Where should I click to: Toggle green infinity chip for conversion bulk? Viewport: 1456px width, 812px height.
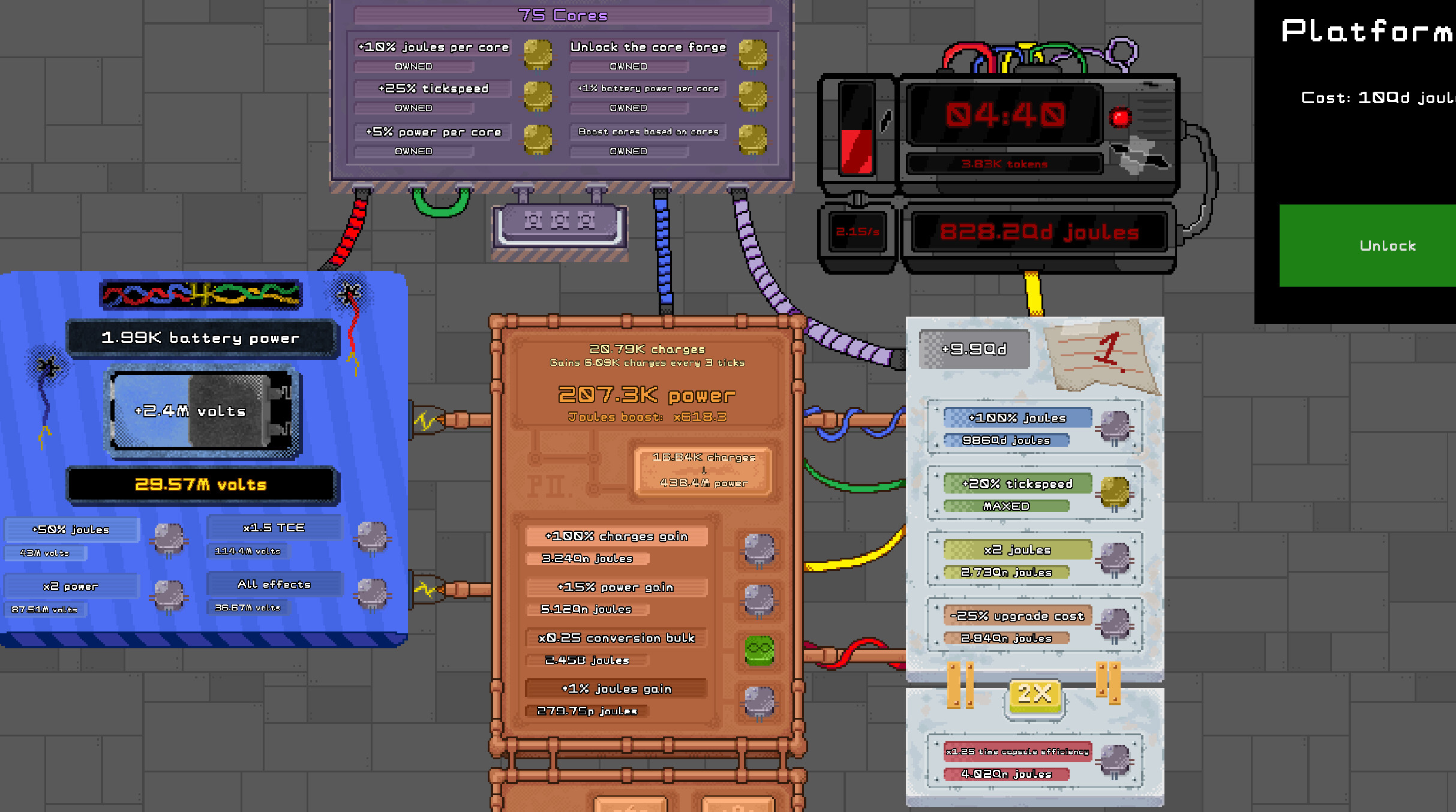click(759, 650)
